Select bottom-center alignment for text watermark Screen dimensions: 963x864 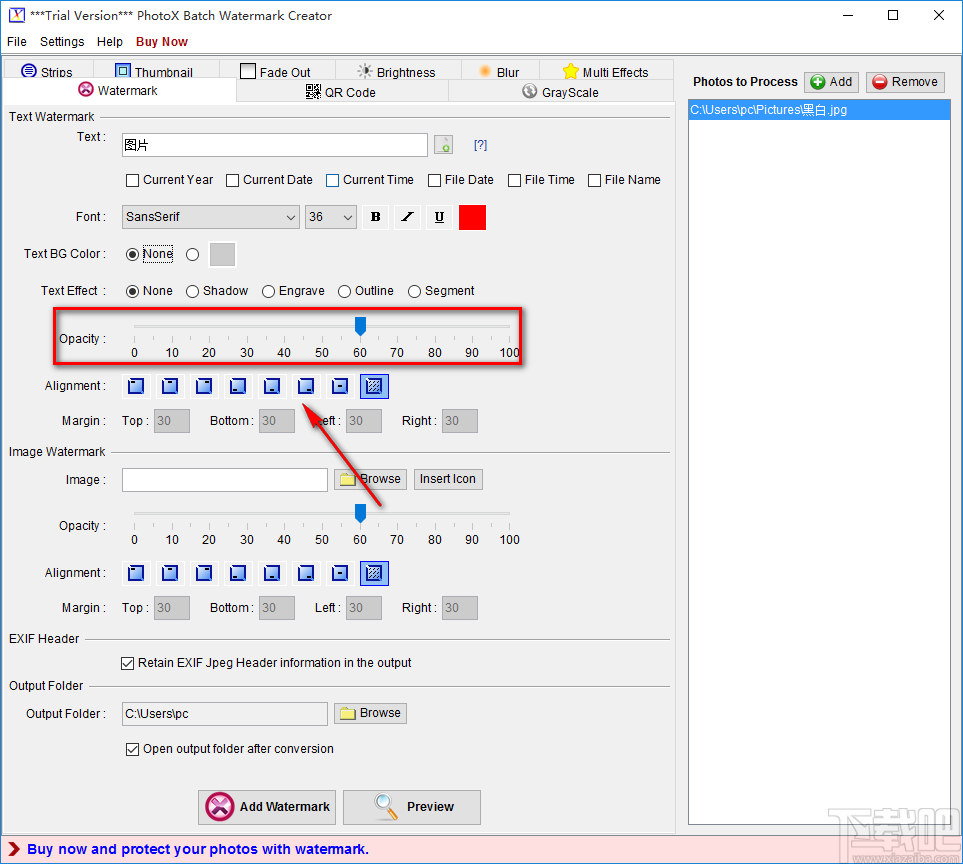click(x=272, y=386)
